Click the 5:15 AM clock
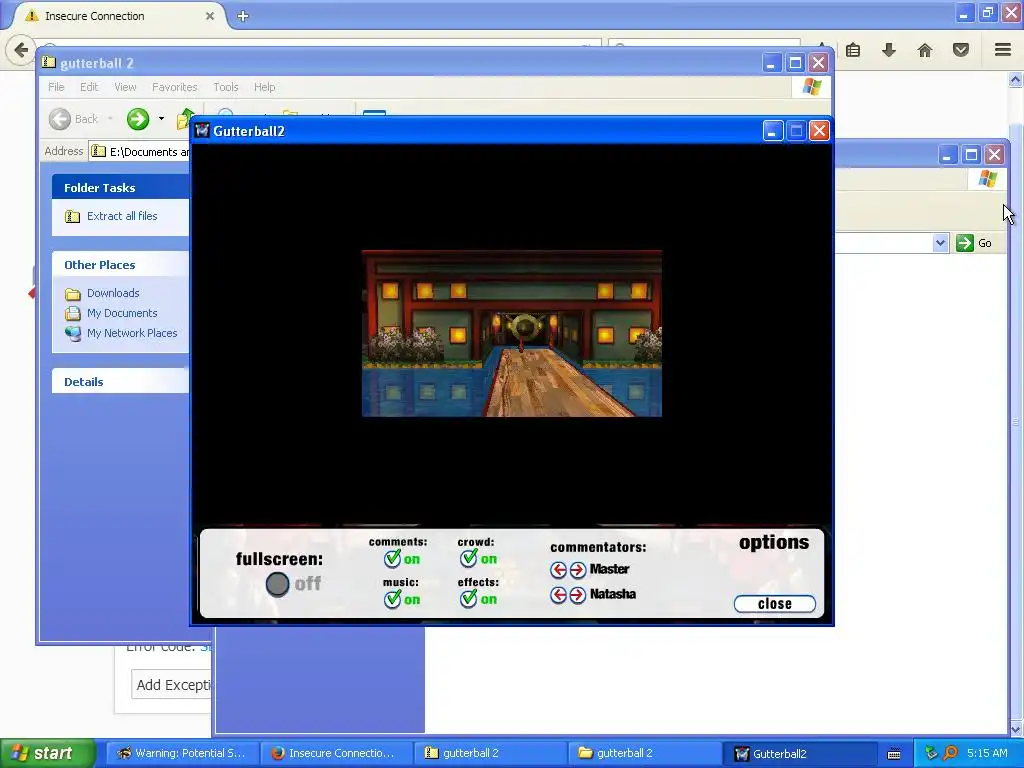Image resolution: width=1024 pixels, height=768 pixels. click(987, 753)
